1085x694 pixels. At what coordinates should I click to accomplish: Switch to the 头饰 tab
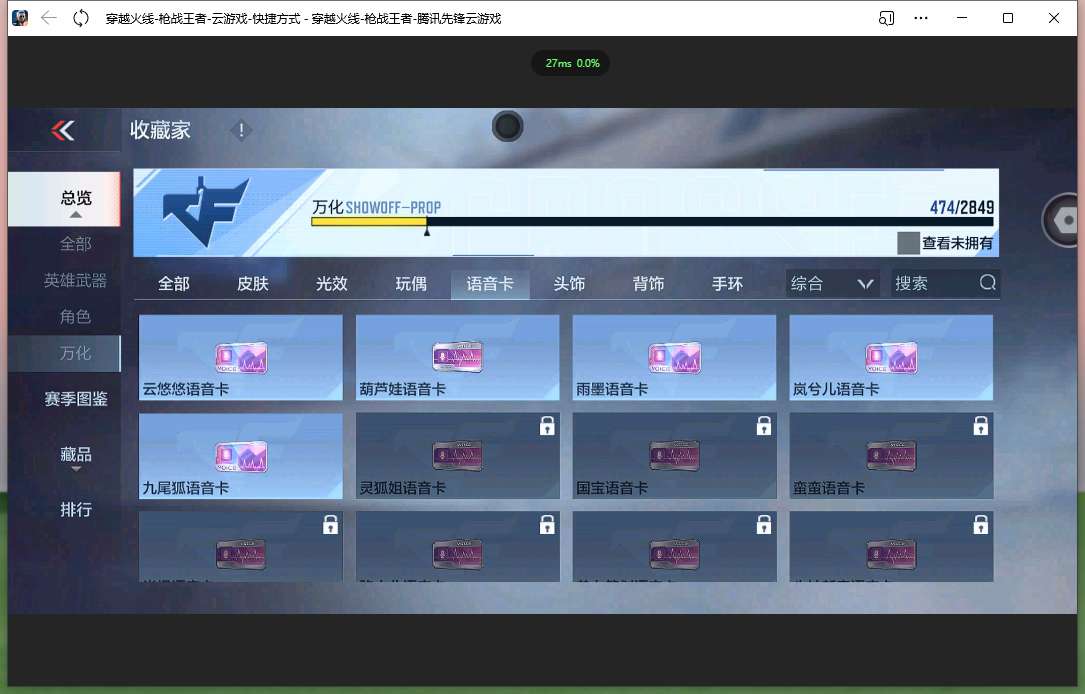tap(569, 284)
